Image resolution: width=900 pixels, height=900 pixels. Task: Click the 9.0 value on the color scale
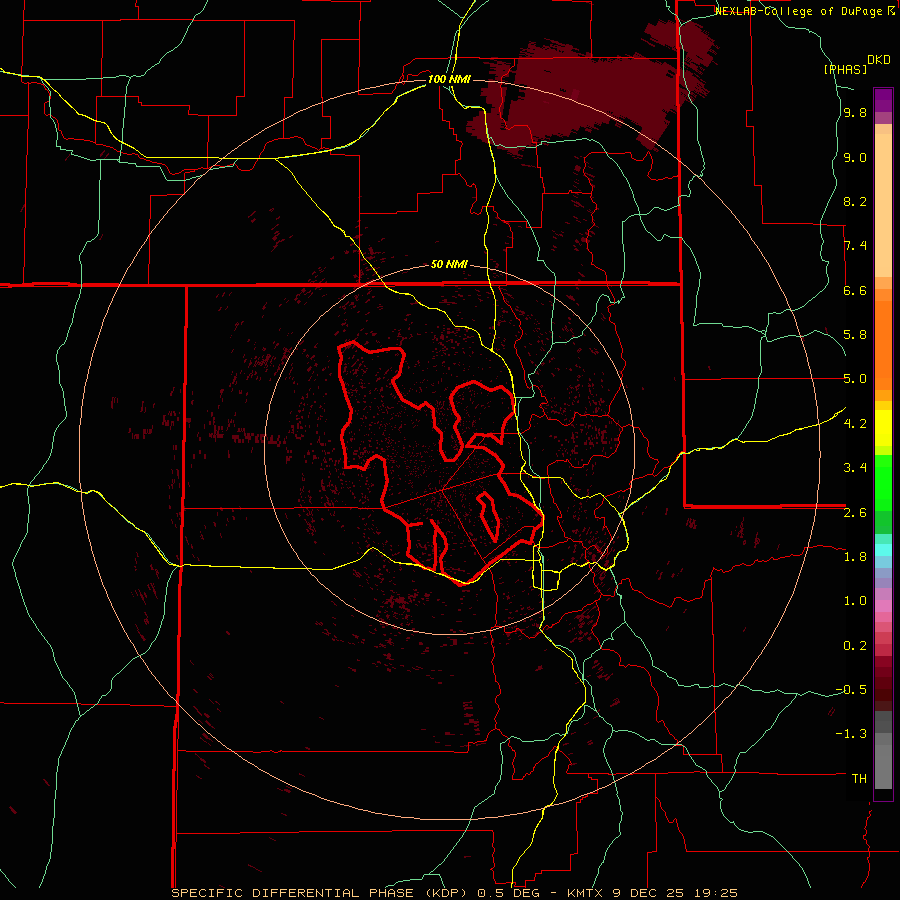pos(855,157)
